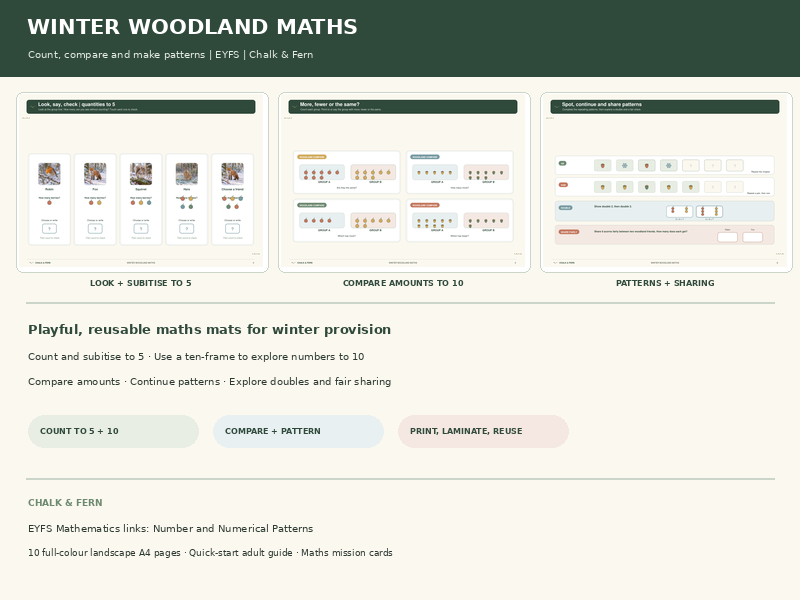Image resolution: width=800 pixels, height=600 pixels.
Task: Click the blue Double tag in patterns preview
Action: [565, 208]
